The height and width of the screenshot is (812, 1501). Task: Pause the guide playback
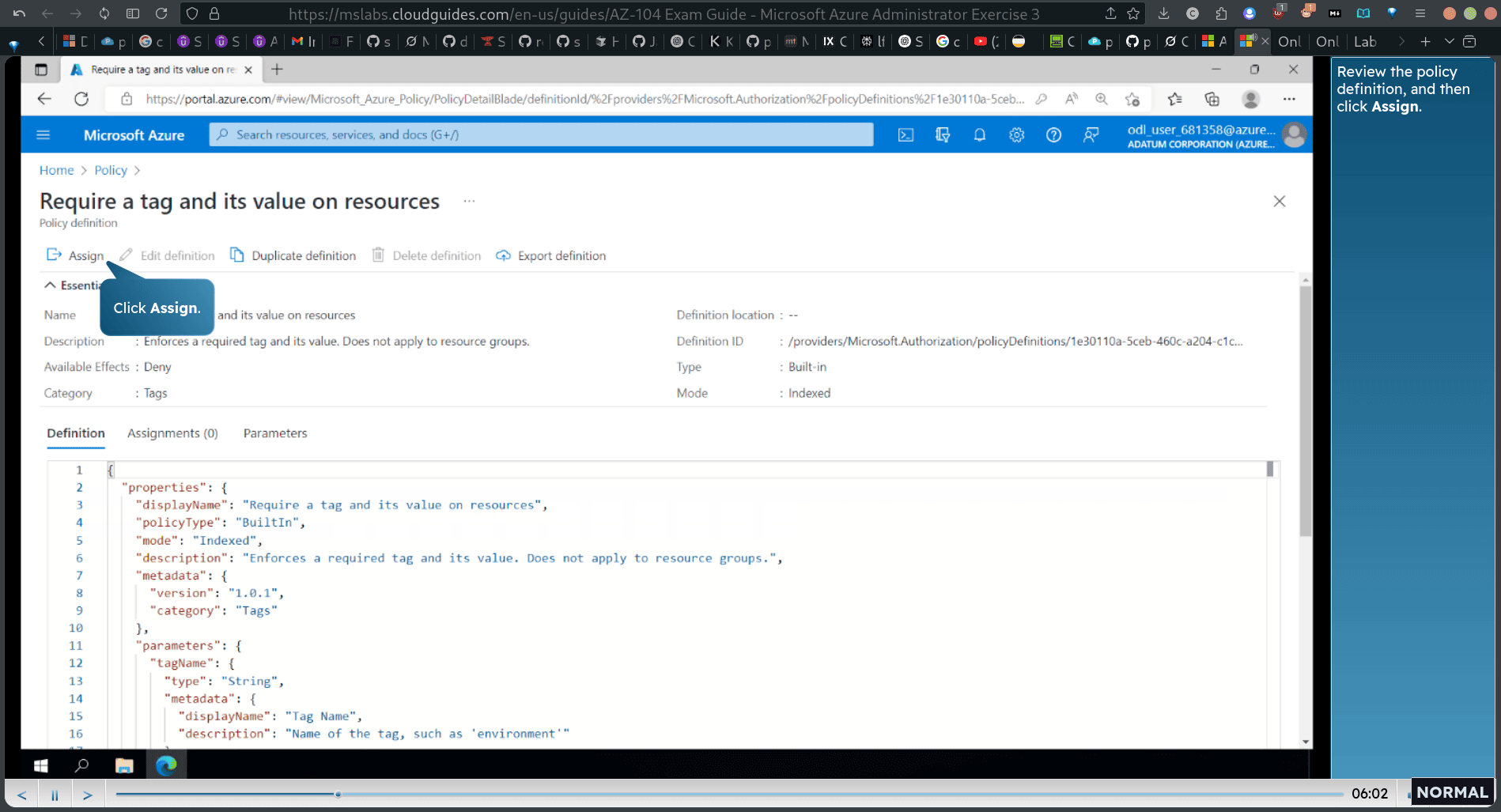[55, 794]
